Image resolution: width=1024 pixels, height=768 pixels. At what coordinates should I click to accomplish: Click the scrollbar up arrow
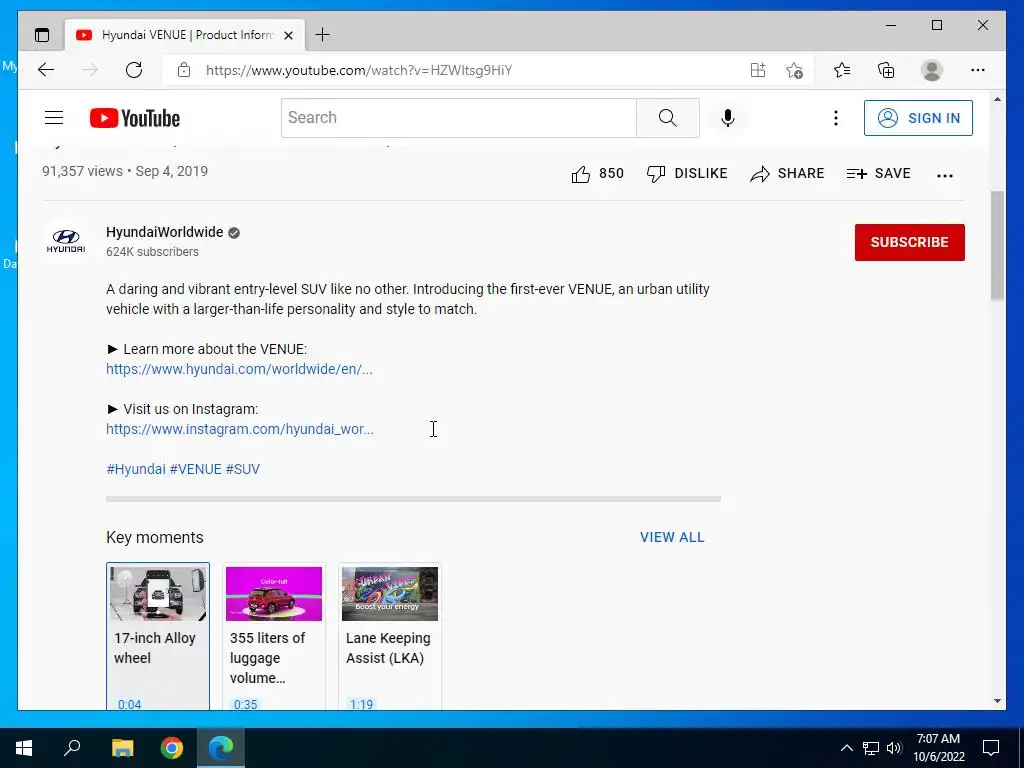(997, 99)
